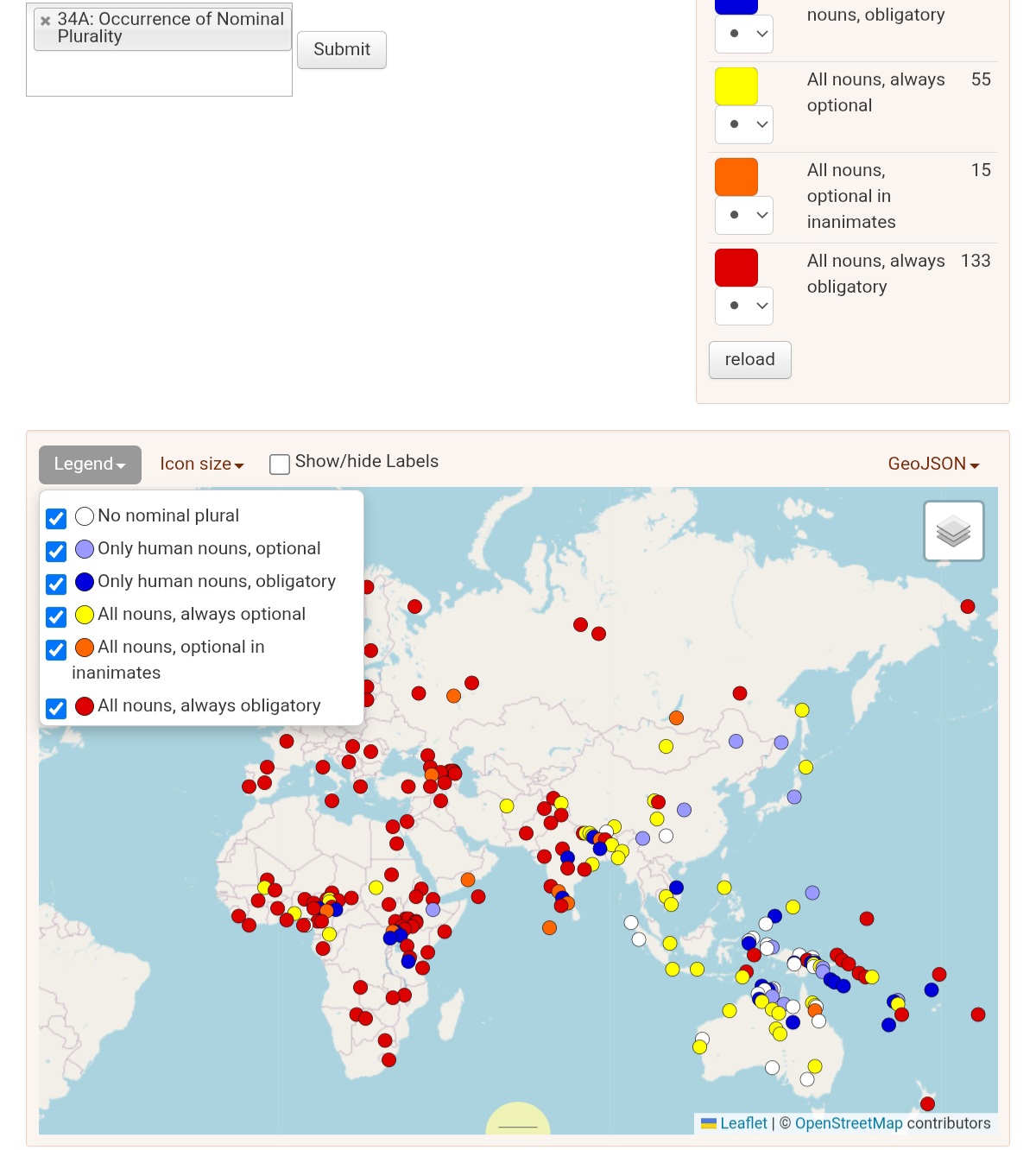
Task: Pick the orange color swatch for optional in inanimates
Action: [x=736, y=177]
